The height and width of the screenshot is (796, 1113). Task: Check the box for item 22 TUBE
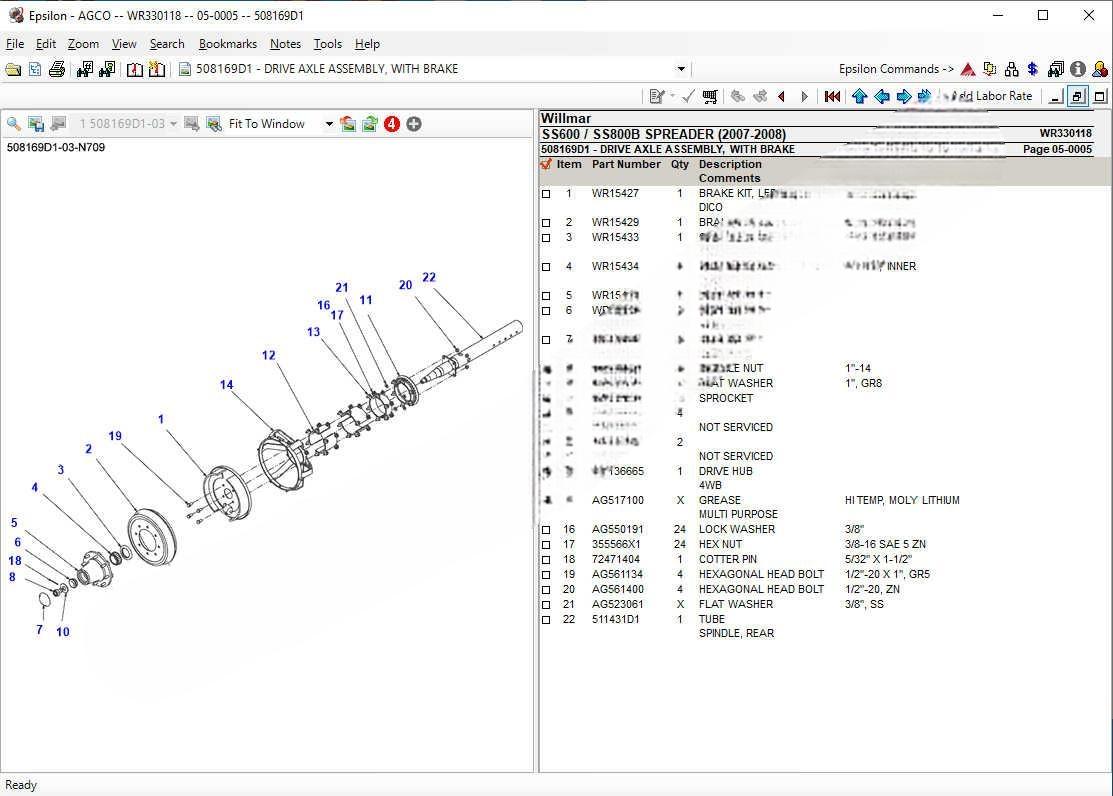point(545,620)
